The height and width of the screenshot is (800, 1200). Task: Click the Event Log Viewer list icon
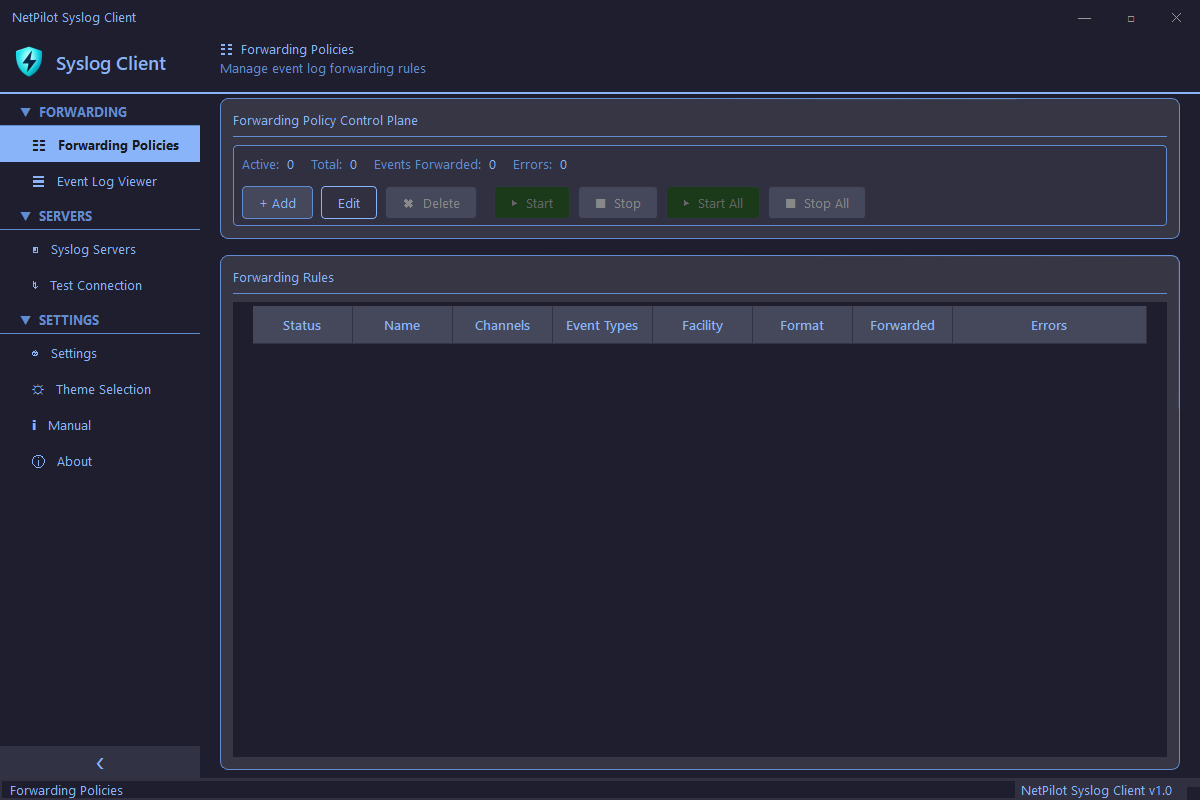coord(38,182)
